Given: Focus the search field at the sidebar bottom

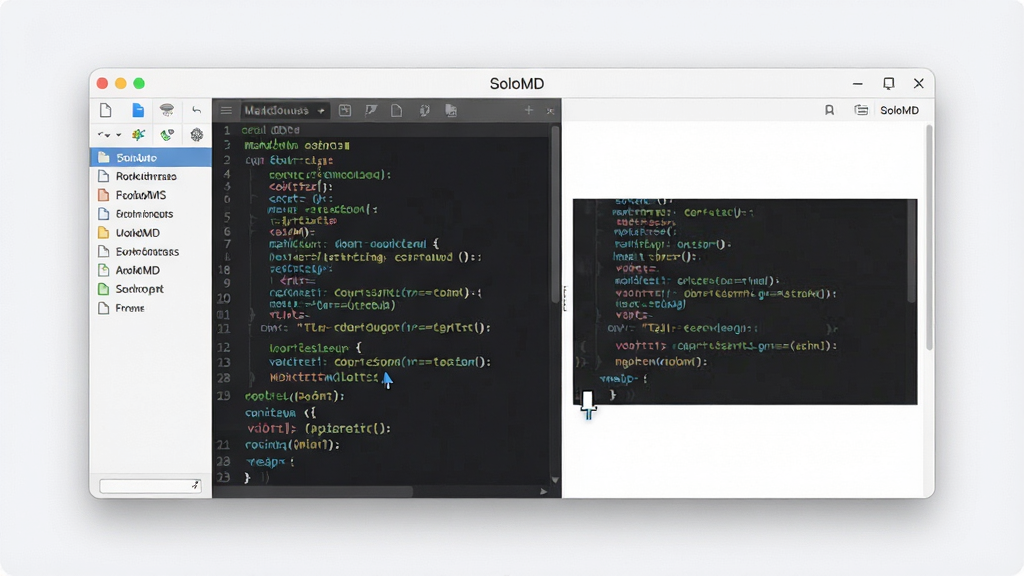Looking at the screenshot, I should 150,485.
